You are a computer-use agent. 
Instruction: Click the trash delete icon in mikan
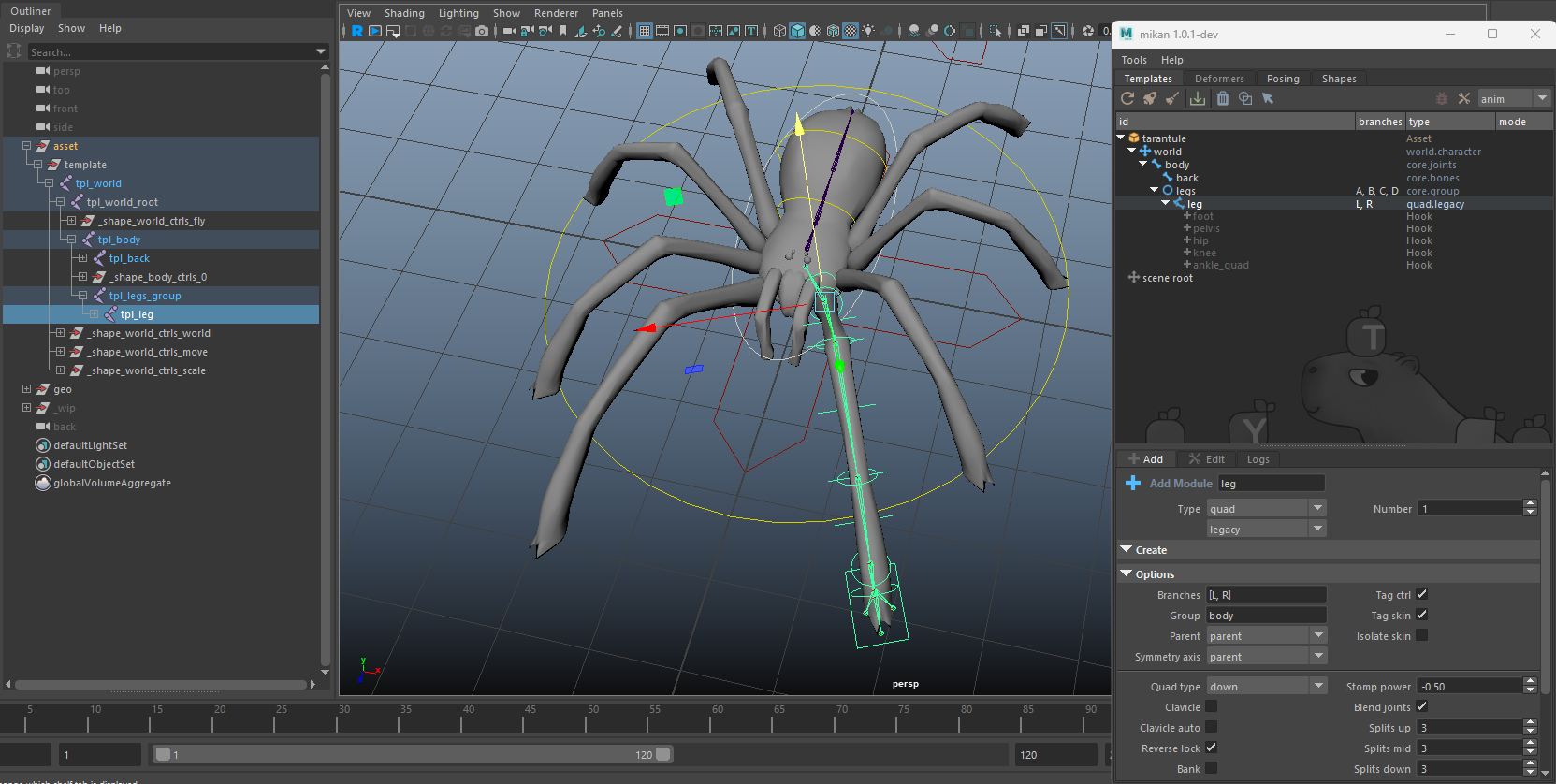1223,98
